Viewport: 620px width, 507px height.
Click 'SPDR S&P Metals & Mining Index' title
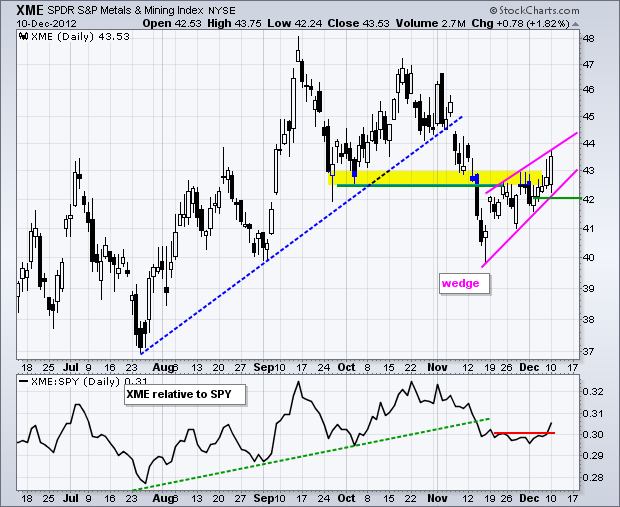(126, 10)
